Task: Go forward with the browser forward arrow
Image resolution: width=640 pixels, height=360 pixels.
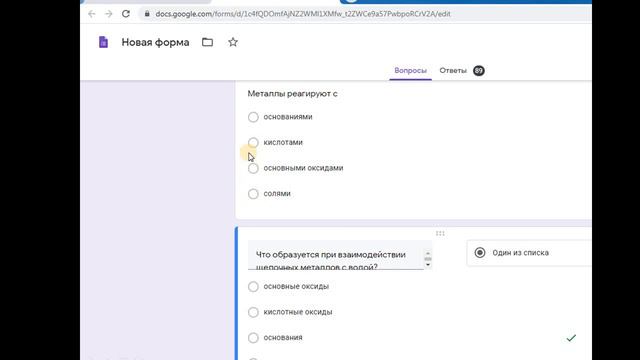Action: pos(109,14)
